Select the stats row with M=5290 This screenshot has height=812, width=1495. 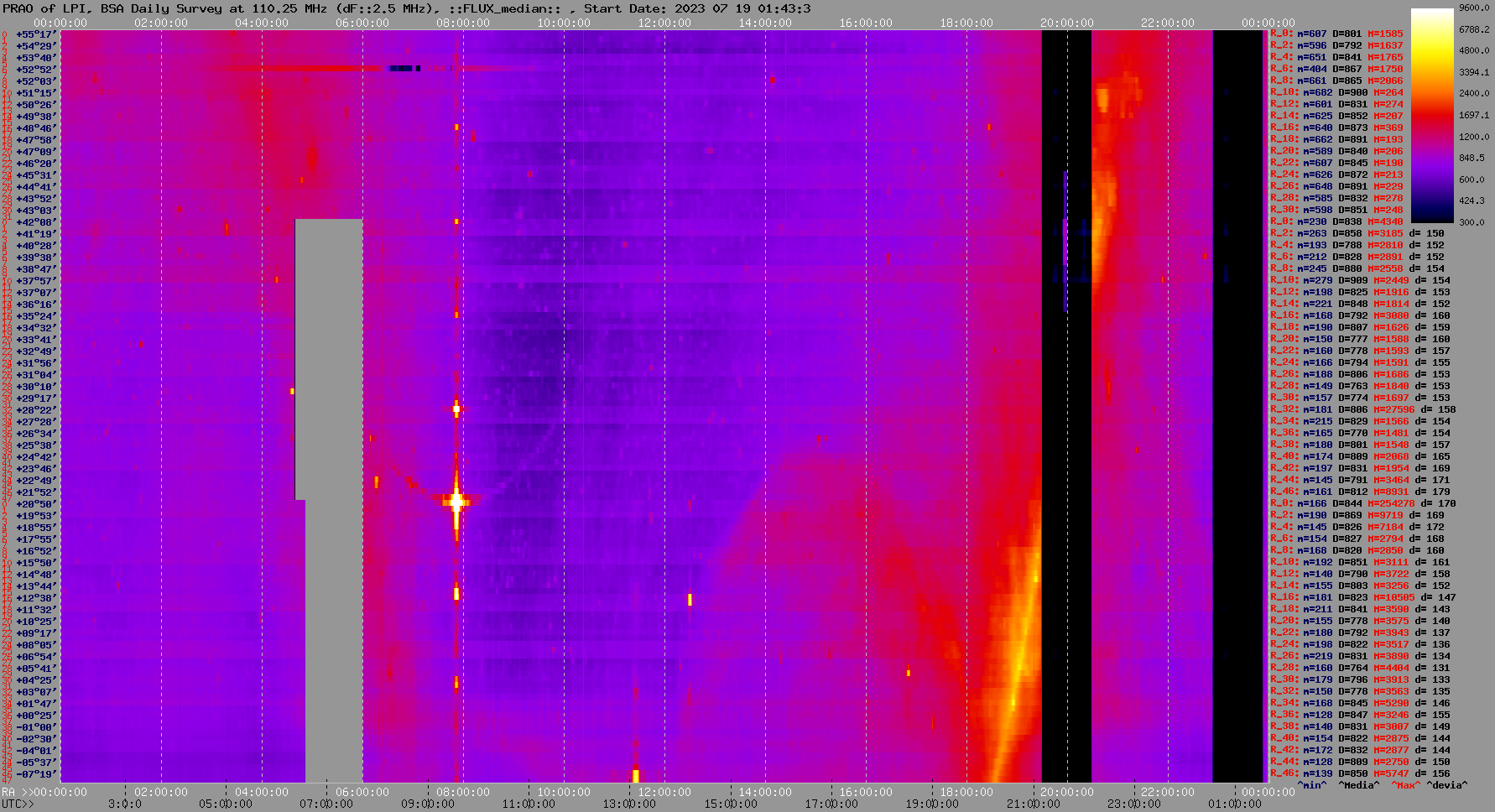pyautogui.click(x=1361, y=703)
